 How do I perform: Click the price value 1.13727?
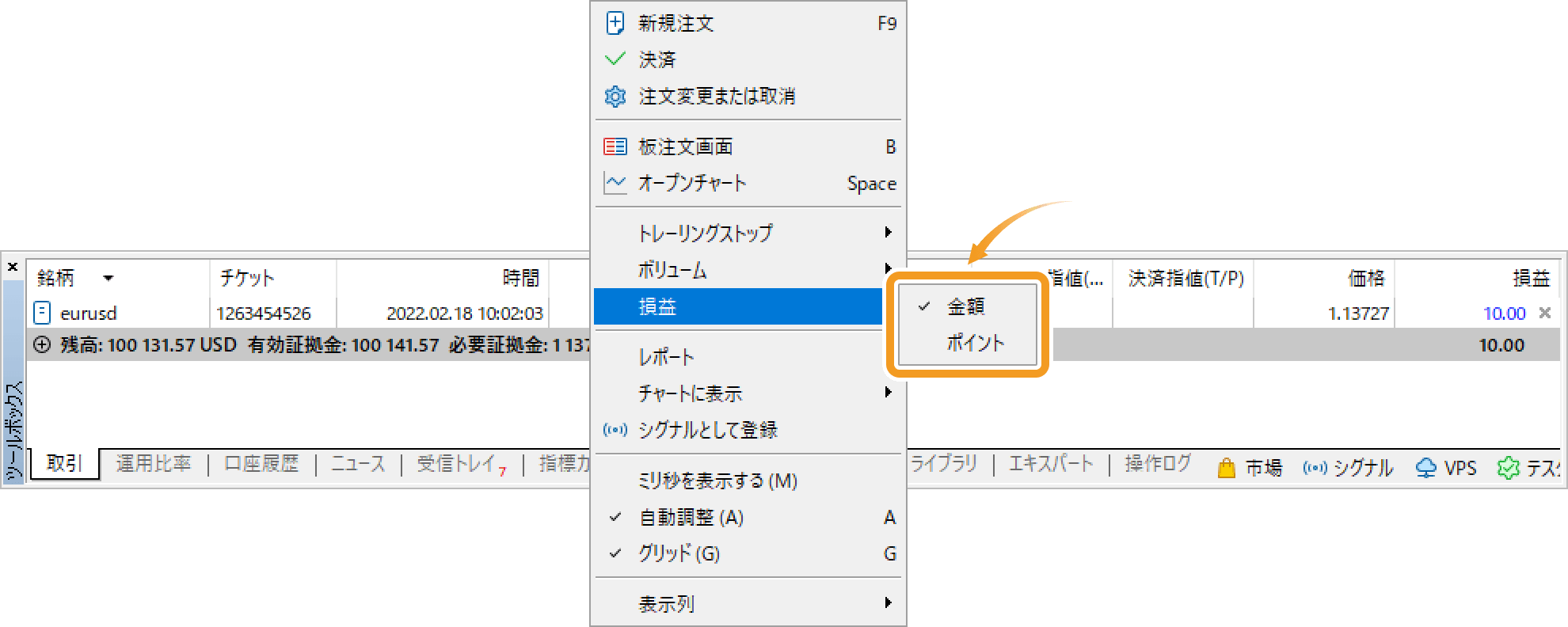pyautogui.click(x=1359, y=313)
